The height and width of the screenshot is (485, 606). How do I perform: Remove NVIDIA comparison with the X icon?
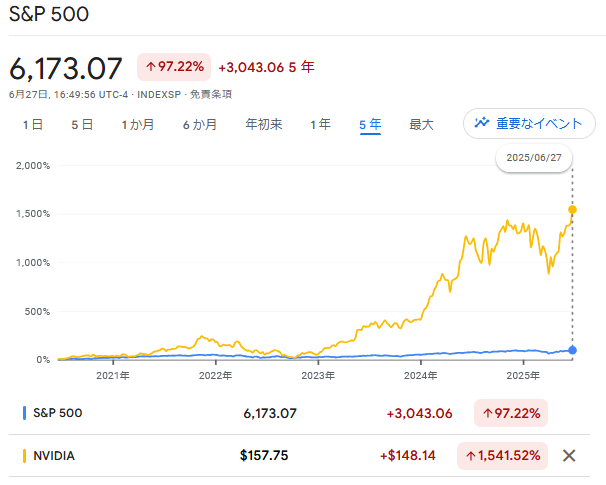(569, 456)
